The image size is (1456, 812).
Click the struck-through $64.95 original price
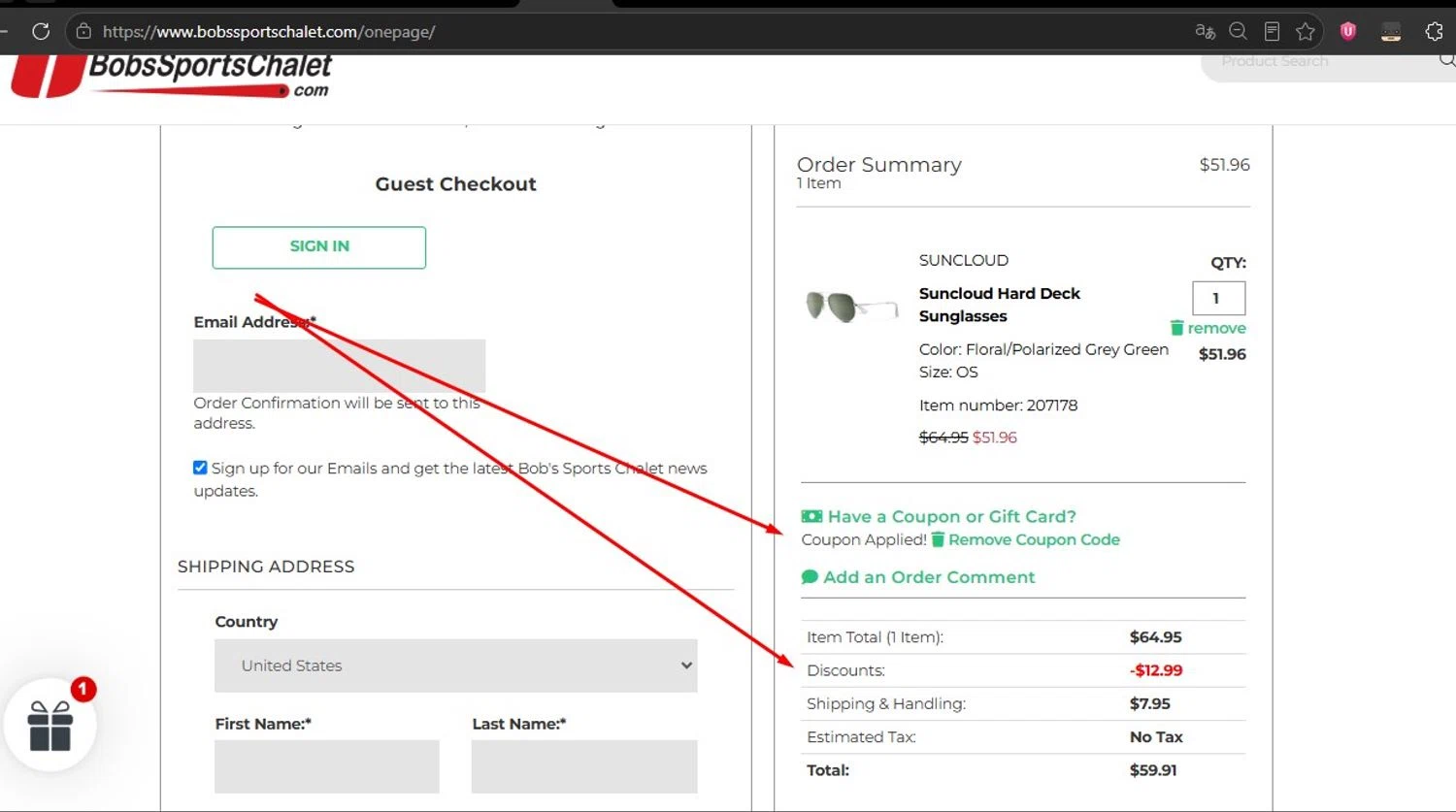943,438
